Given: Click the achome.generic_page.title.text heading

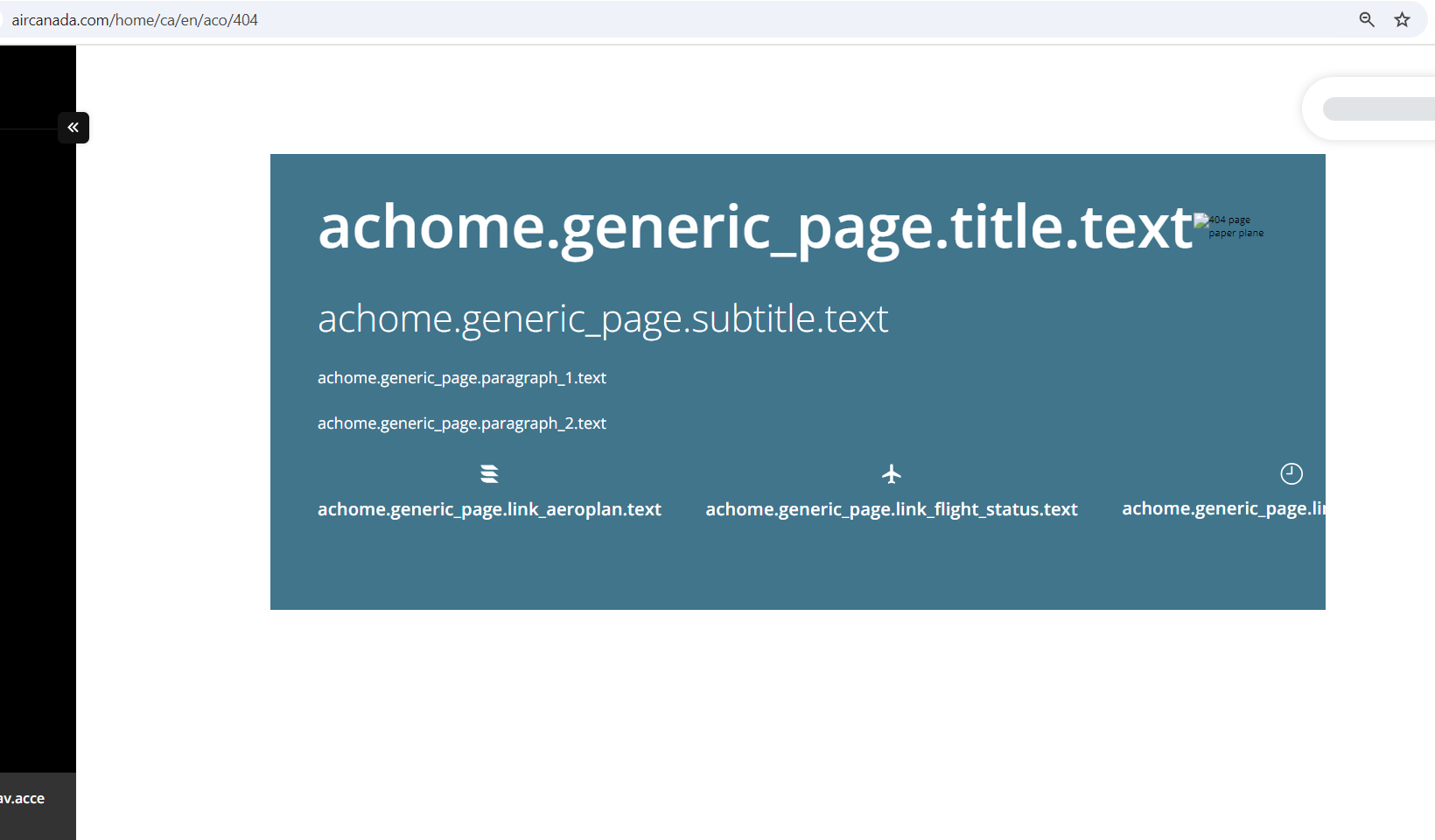Looking at the screenshot, I should click(754, 227).
